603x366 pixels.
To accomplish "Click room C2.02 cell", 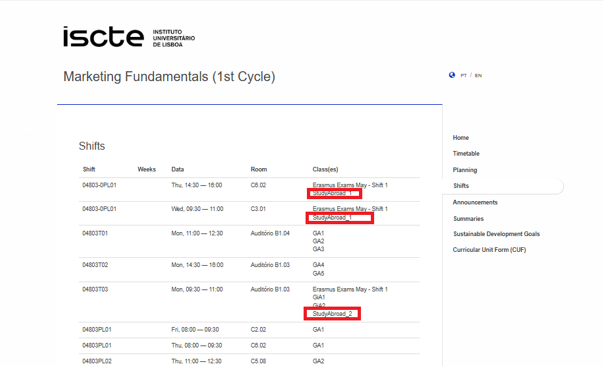I will click(x=258, y=329).
